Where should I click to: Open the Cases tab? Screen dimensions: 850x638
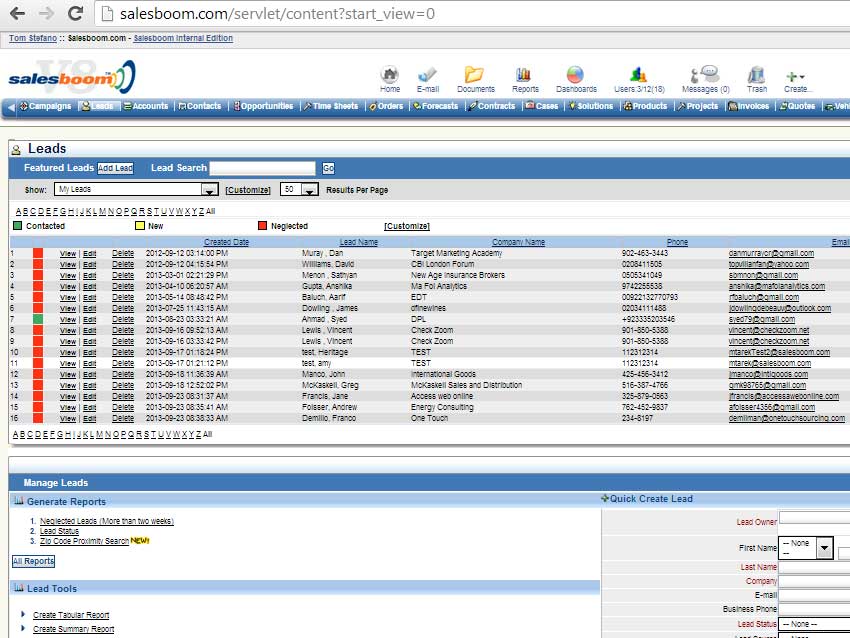[542, 106]
